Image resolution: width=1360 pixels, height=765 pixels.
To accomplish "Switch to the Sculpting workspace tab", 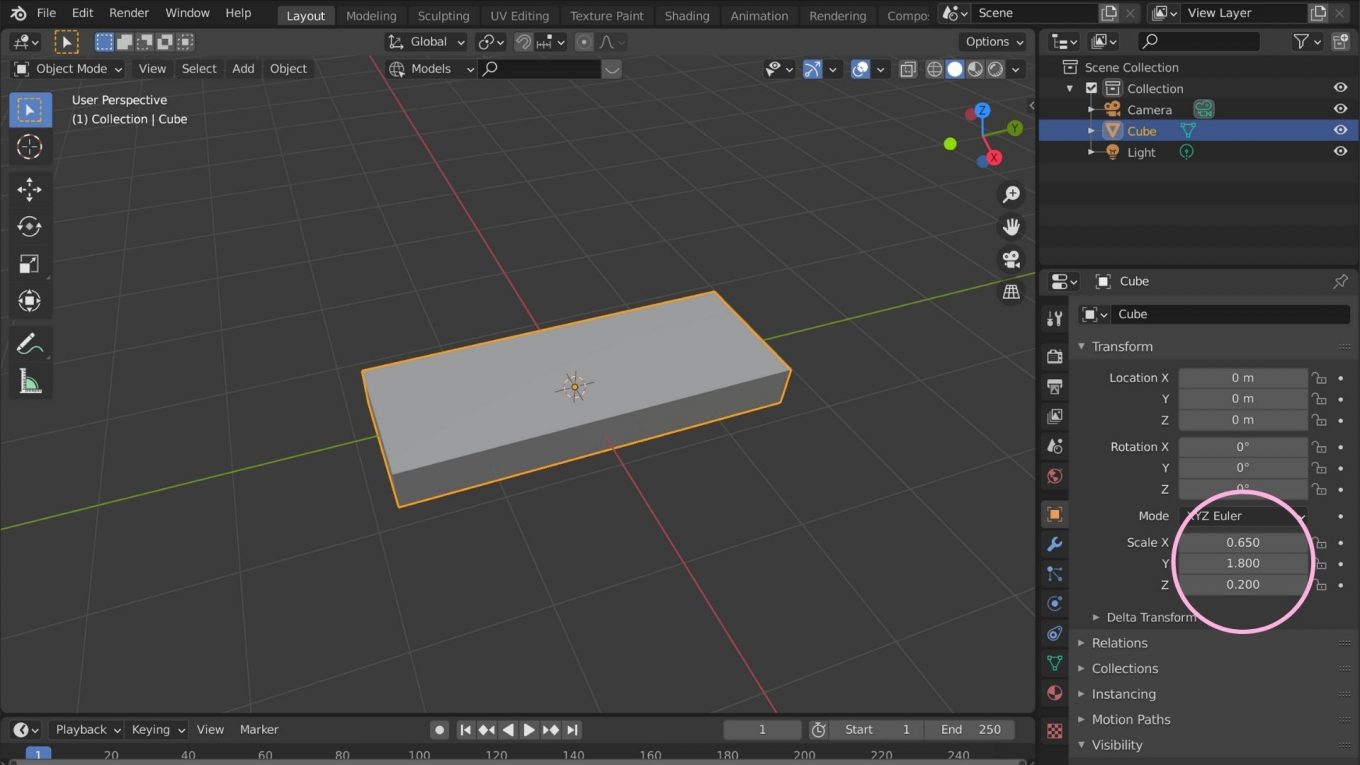I will 443,15.
